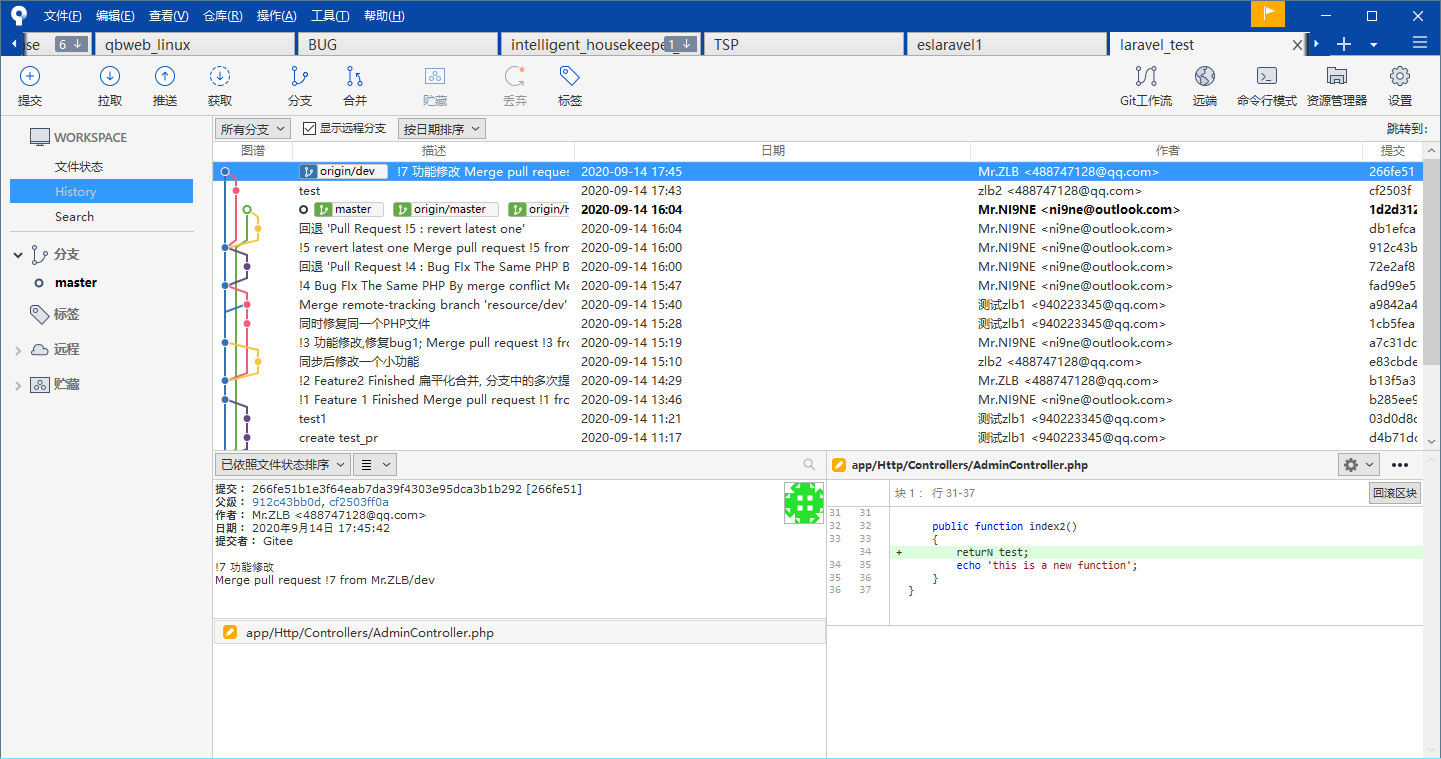Open the 按日期排序 sort dropdown

[x=441, y=129]
